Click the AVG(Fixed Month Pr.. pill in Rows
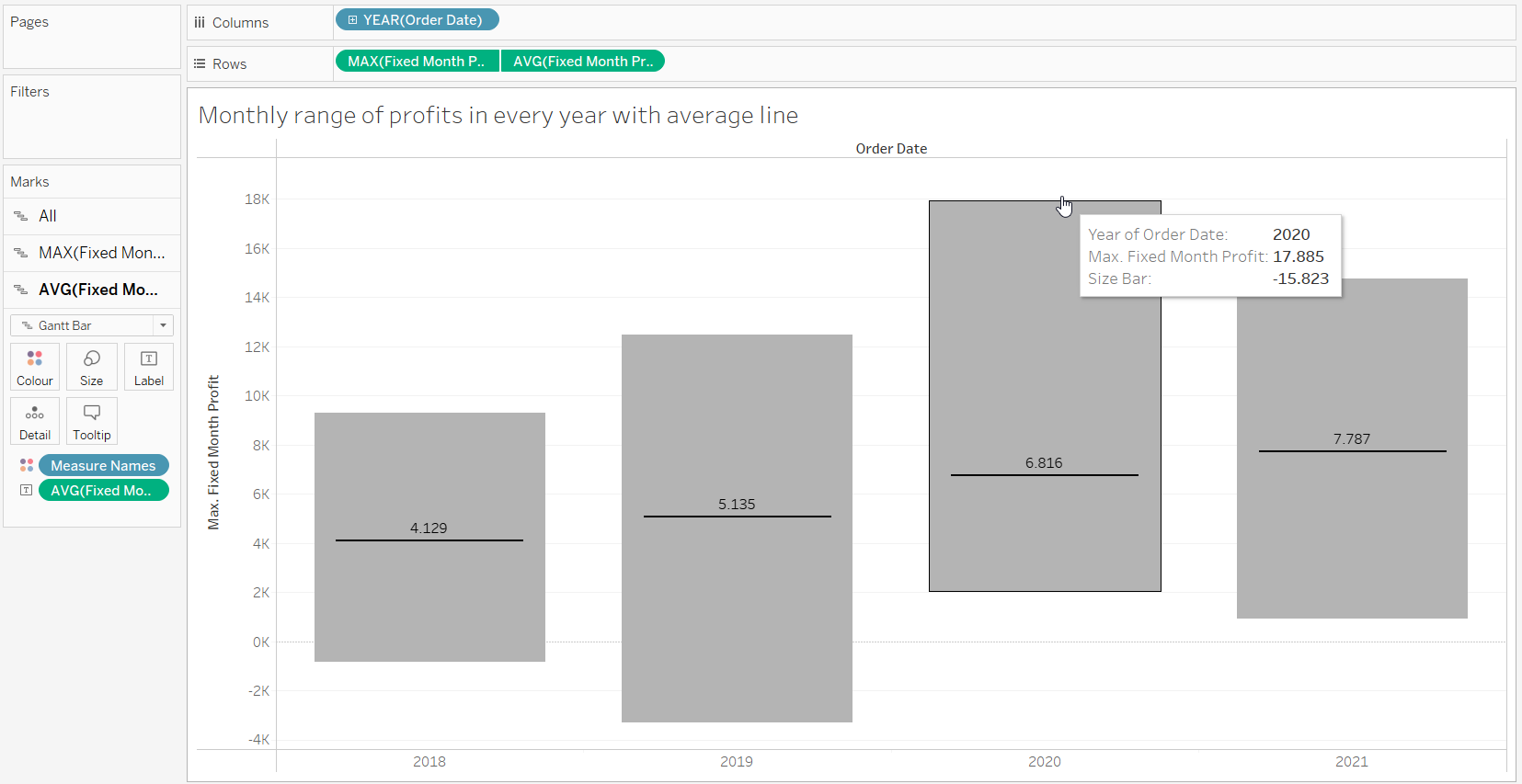This screenshot has height=784, width=1522. click(582, 61)
